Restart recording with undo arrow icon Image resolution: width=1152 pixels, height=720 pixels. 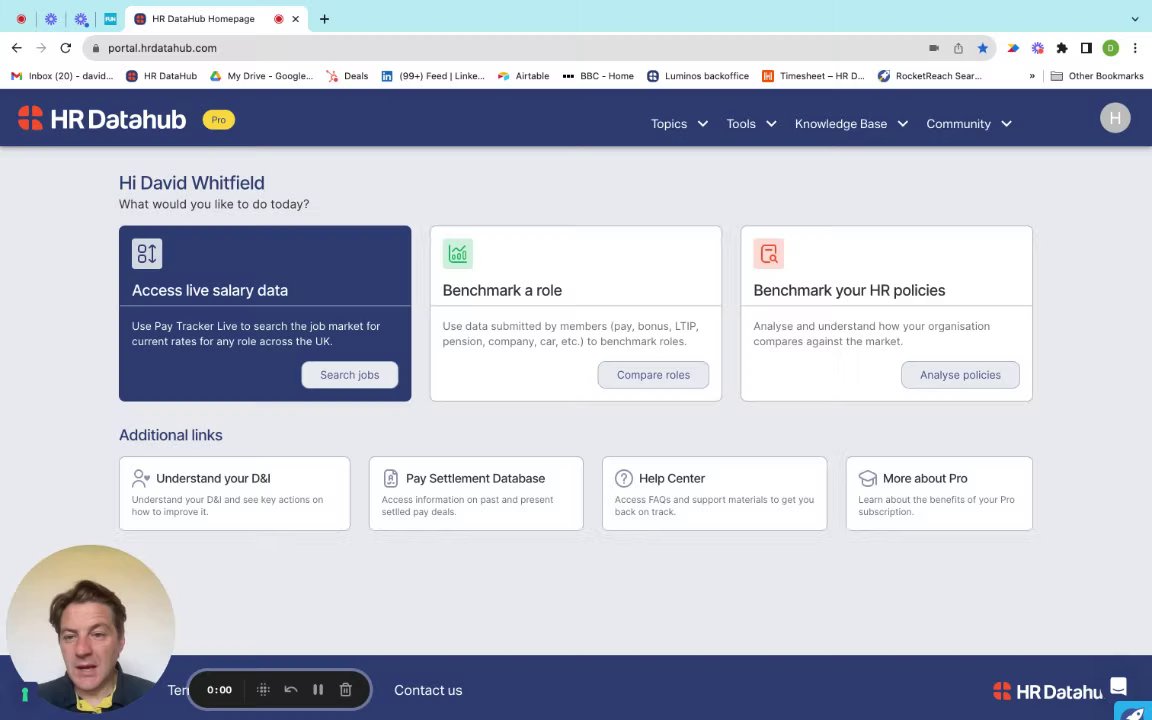(291, 689)
